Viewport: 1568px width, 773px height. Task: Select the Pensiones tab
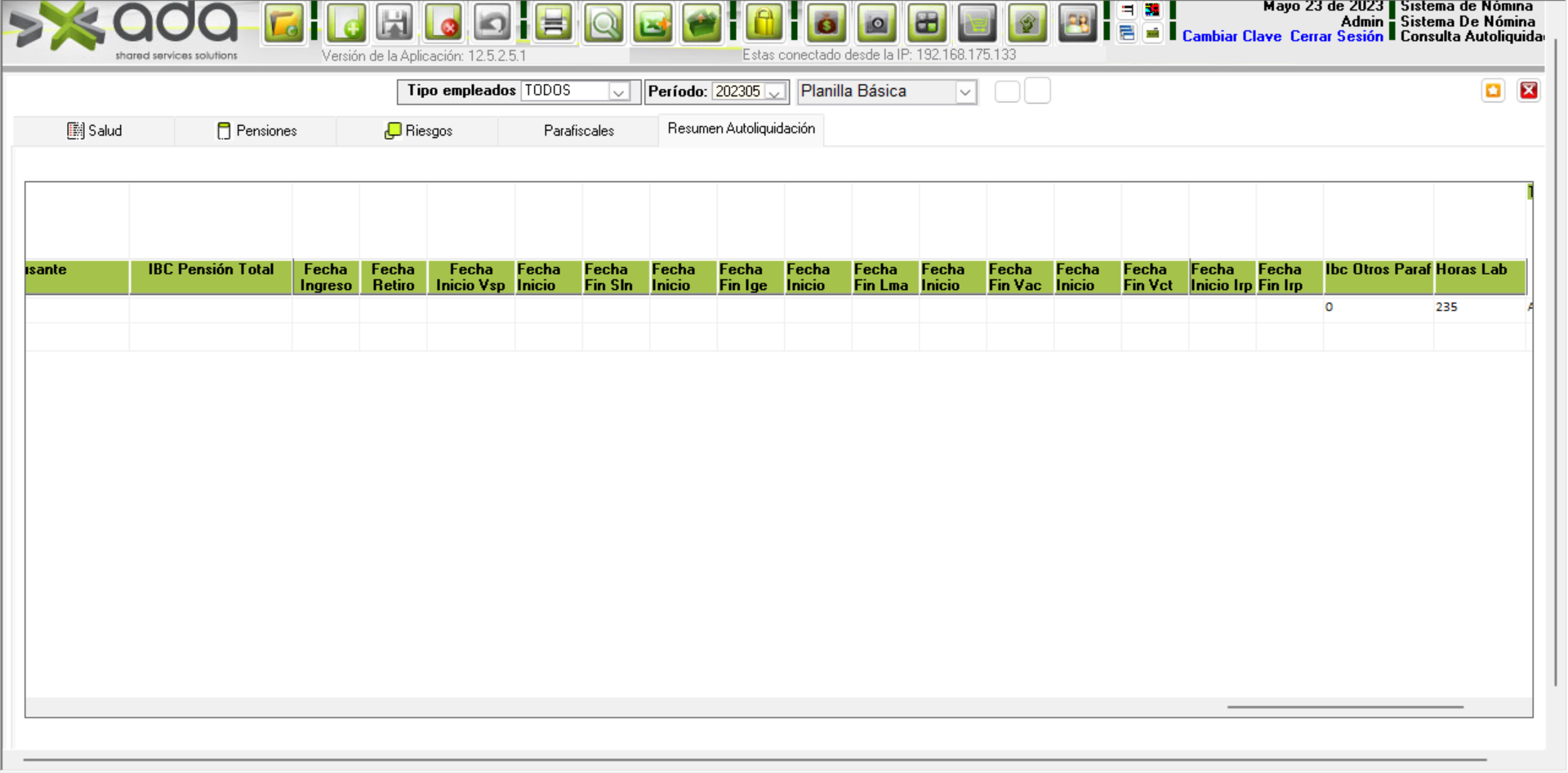click(256, 131)
